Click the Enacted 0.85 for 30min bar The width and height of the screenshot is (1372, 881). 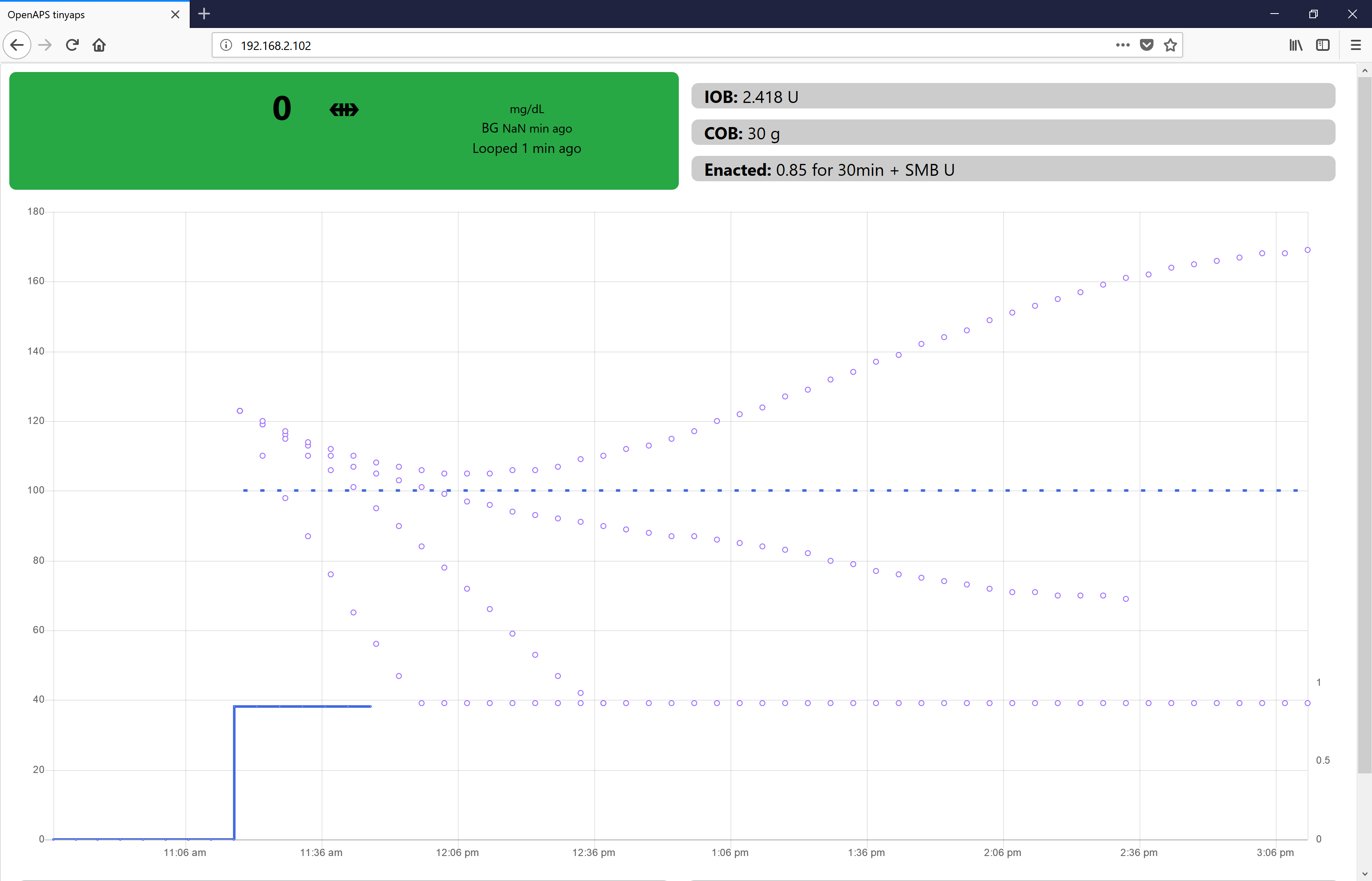coord(1012,169)
